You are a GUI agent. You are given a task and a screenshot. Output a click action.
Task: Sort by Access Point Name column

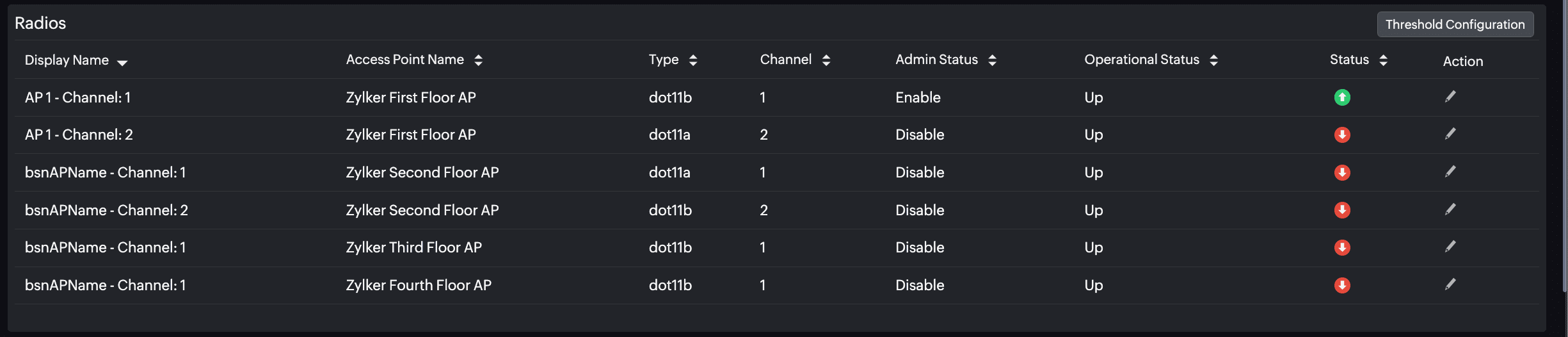(478, 60)
